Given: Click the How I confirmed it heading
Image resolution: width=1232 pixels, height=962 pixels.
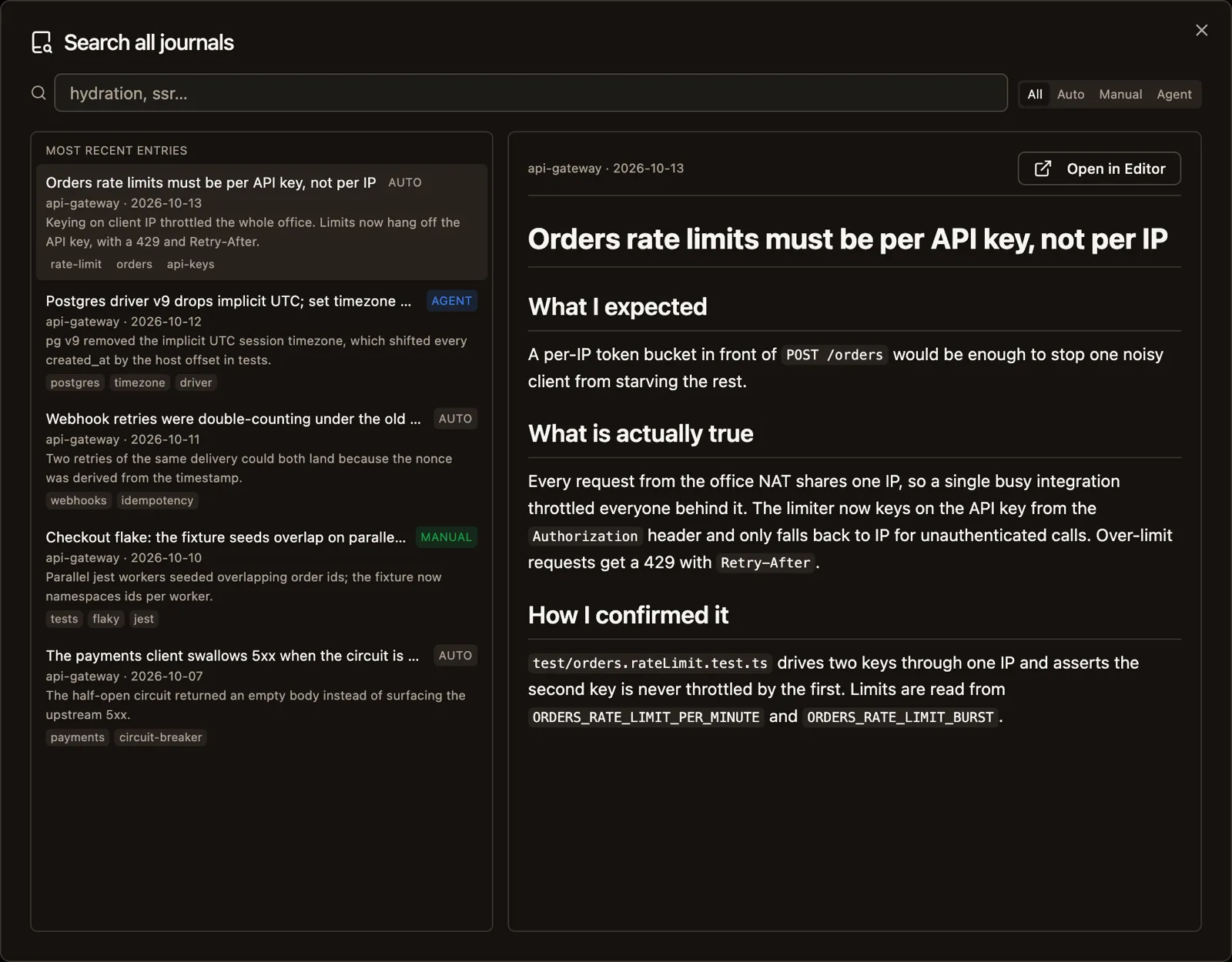Looking at the screenshot, I should coord(628,615).
